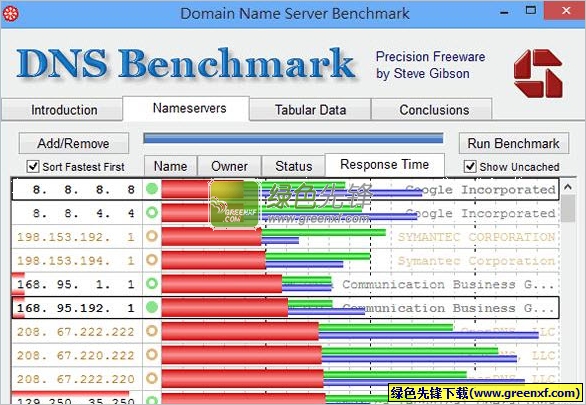
Task: Click the vertical scrollbar thumb
Action: (x=568, y=208)
